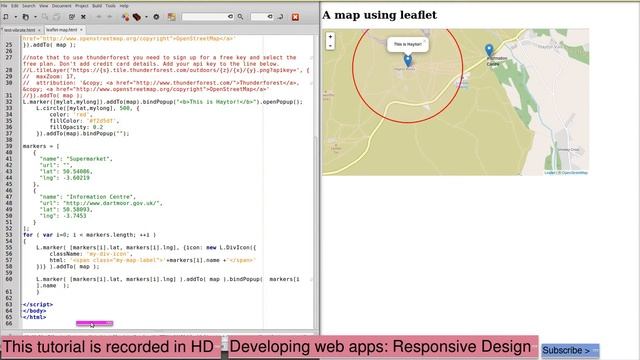Open the Build menu
The height and width of the screenshot is (360, 640).
pos(97,6)
